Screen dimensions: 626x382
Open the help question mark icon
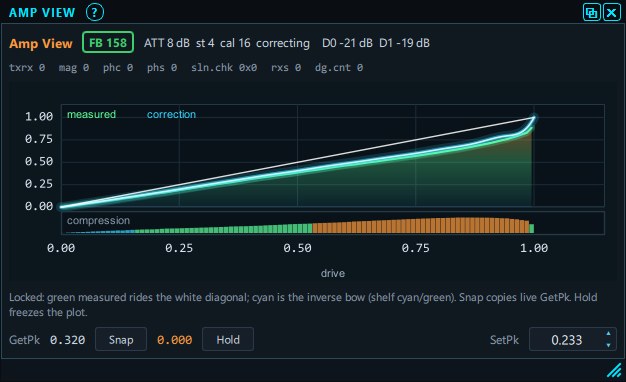coord(95,12)
